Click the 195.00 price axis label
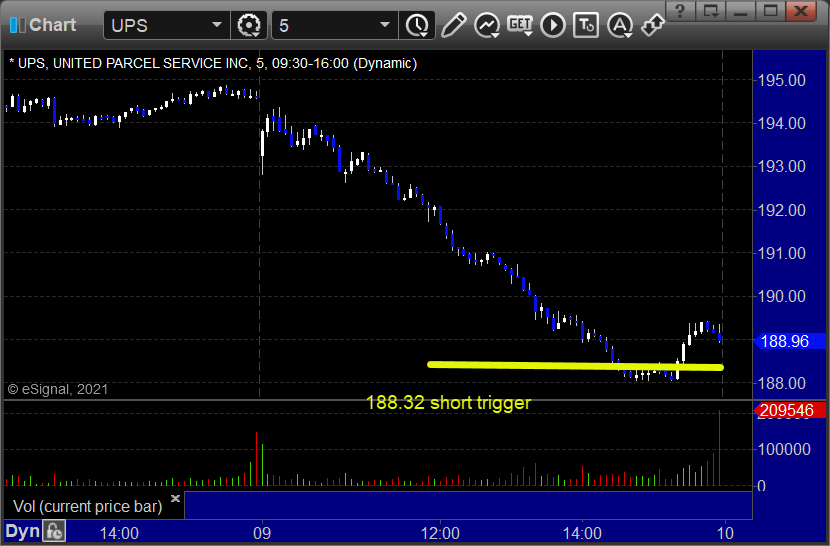 [781, 80]
